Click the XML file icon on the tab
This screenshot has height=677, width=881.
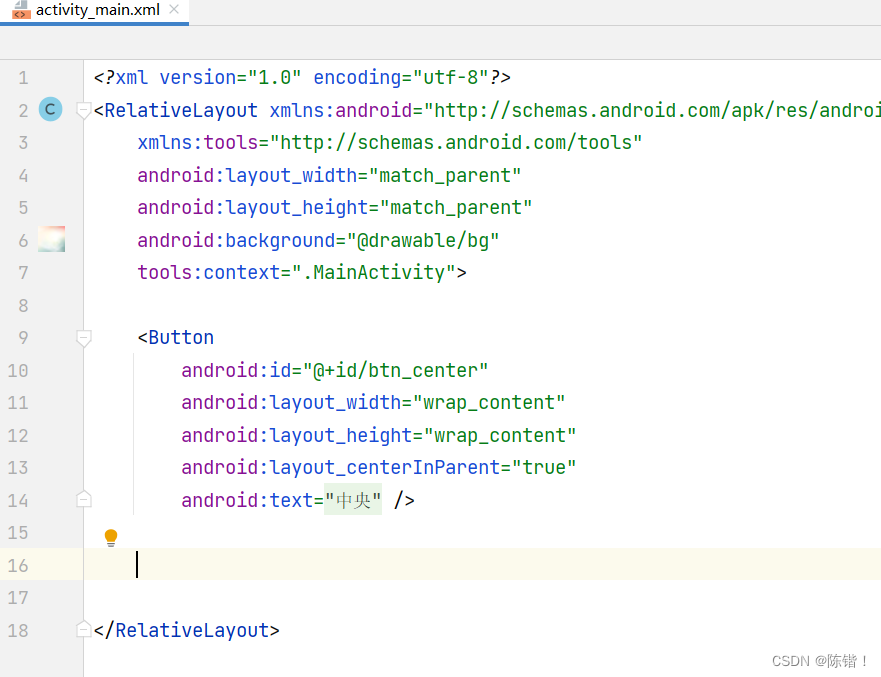tap(21, 10)
